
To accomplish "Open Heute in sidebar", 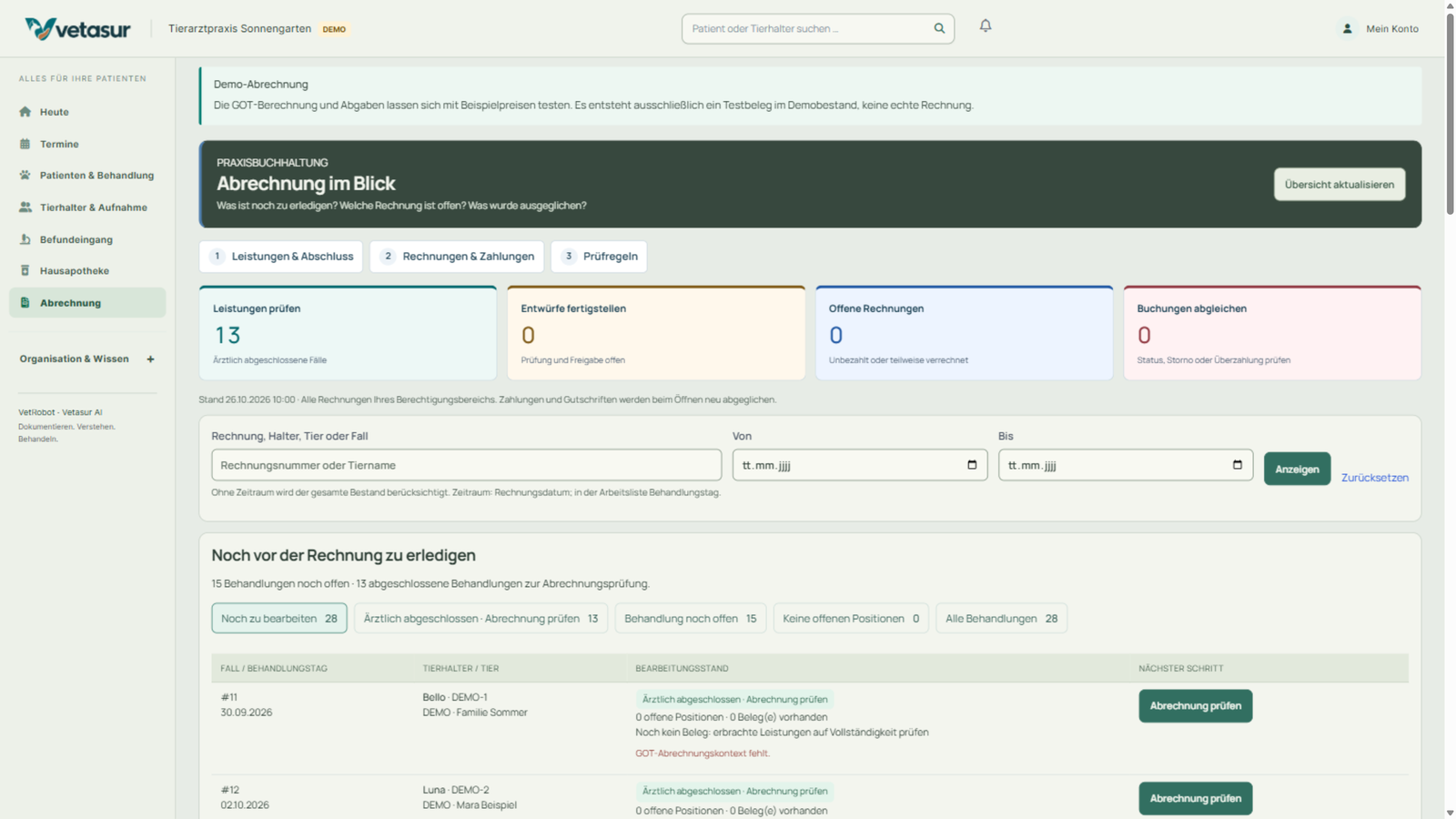I will click(x=87, y=112).
